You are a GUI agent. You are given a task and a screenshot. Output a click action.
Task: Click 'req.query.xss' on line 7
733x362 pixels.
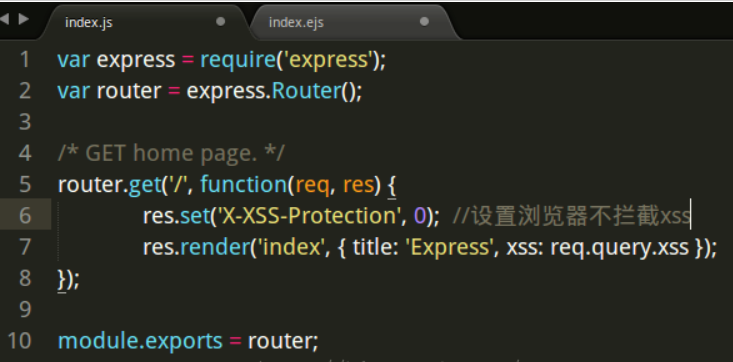point(619,247)
